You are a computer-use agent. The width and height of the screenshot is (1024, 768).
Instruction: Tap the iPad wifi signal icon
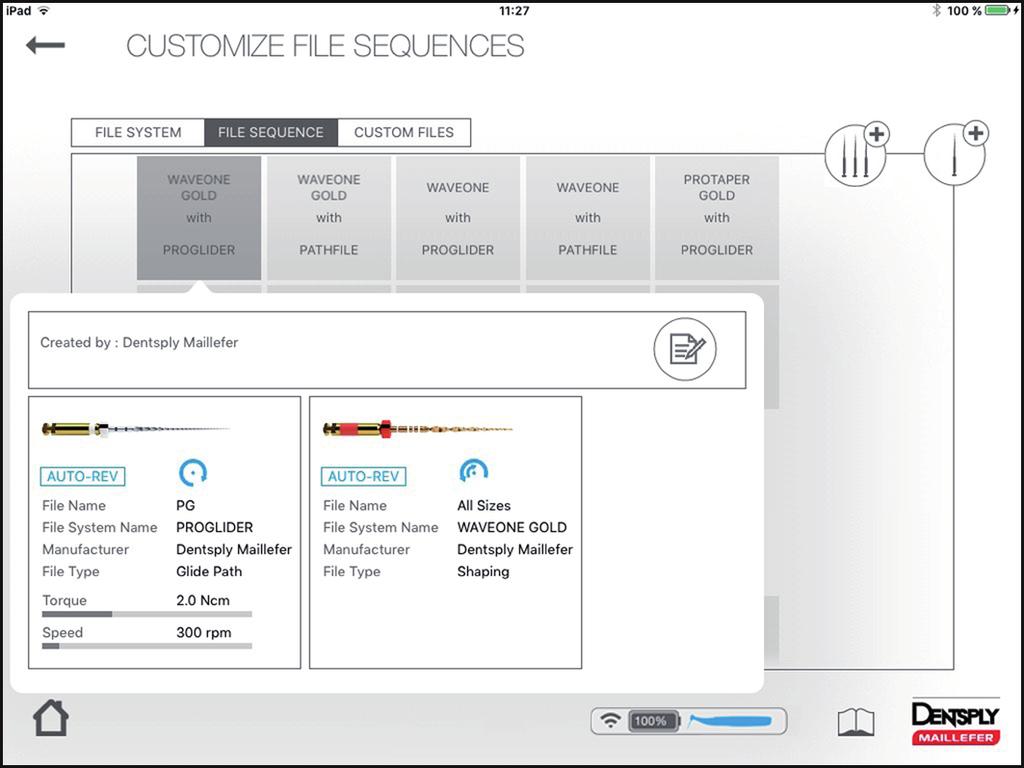pos(43,10)
